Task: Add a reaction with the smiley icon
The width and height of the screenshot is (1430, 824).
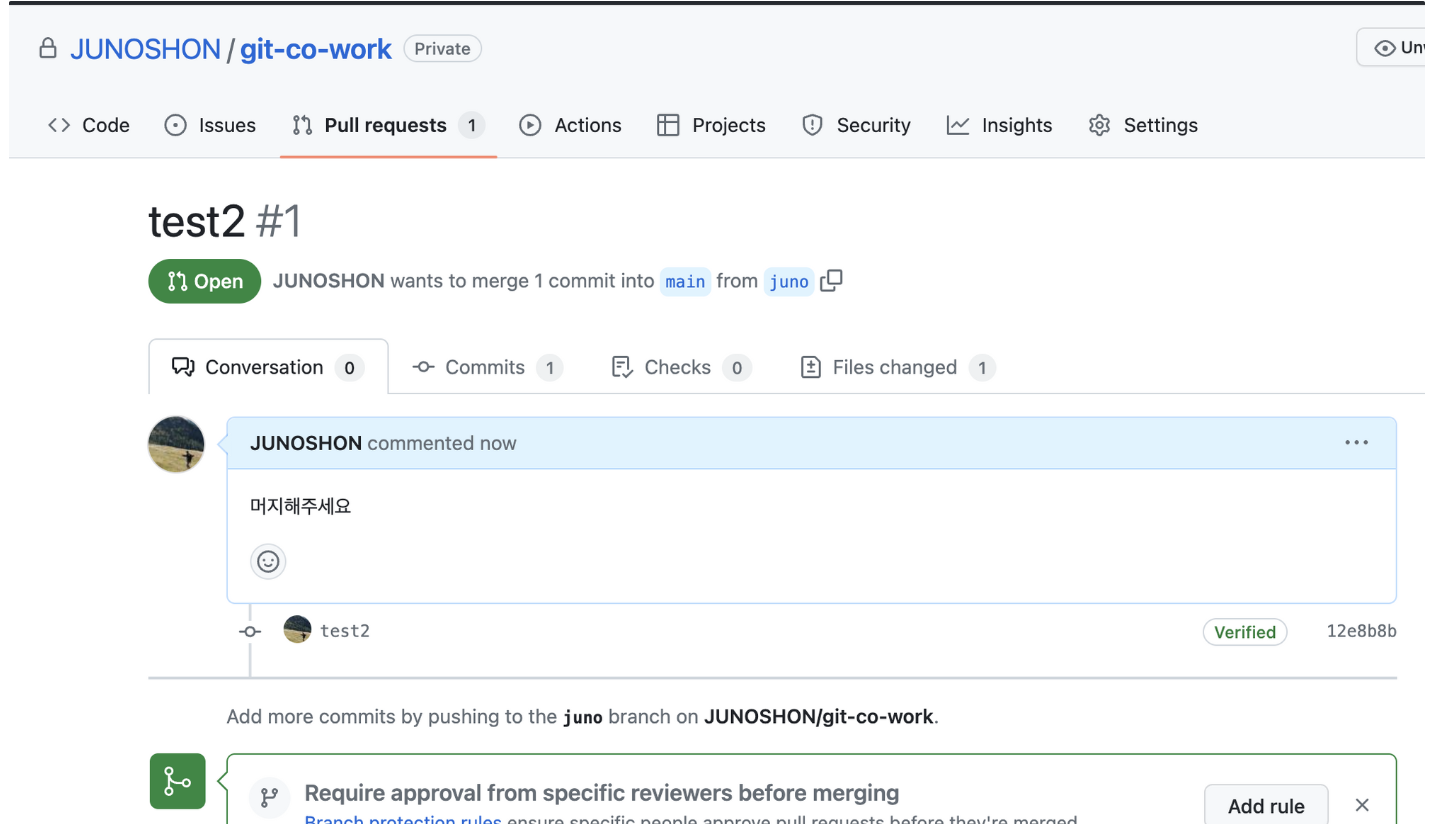Action: click(x=268, y=562)
